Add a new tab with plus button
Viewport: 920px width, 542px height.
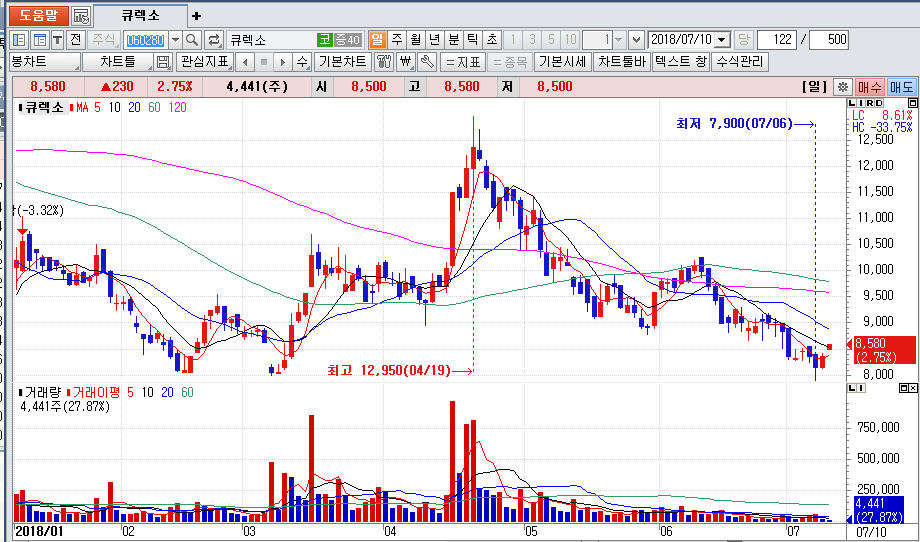pos(196,16)
